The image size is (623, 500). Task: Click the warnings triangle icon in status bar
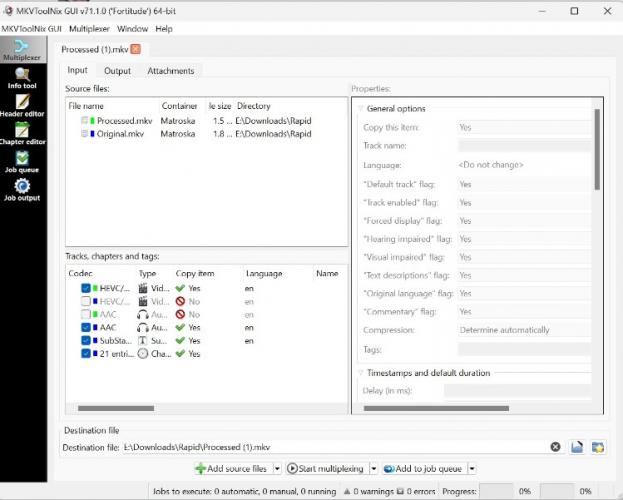coord(347,491)
